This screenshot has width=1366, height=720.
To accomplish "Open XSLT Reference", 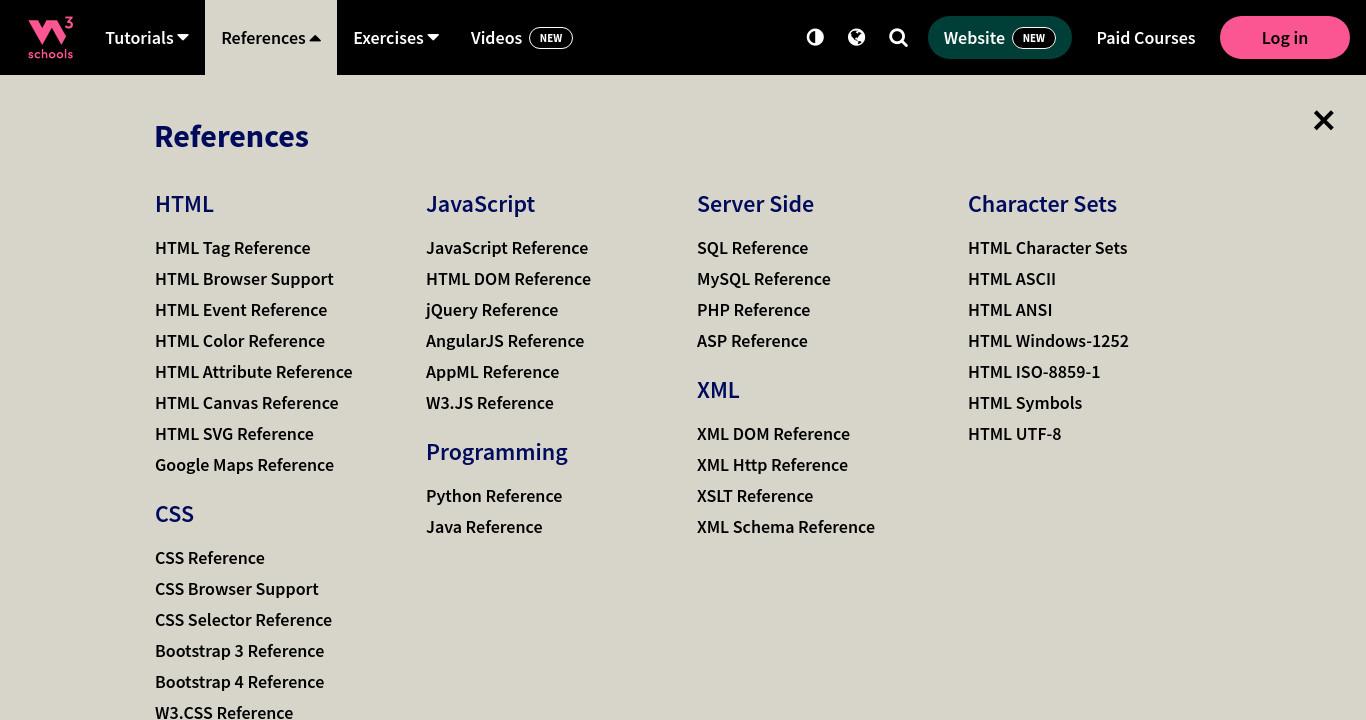I will pos(755,495).
